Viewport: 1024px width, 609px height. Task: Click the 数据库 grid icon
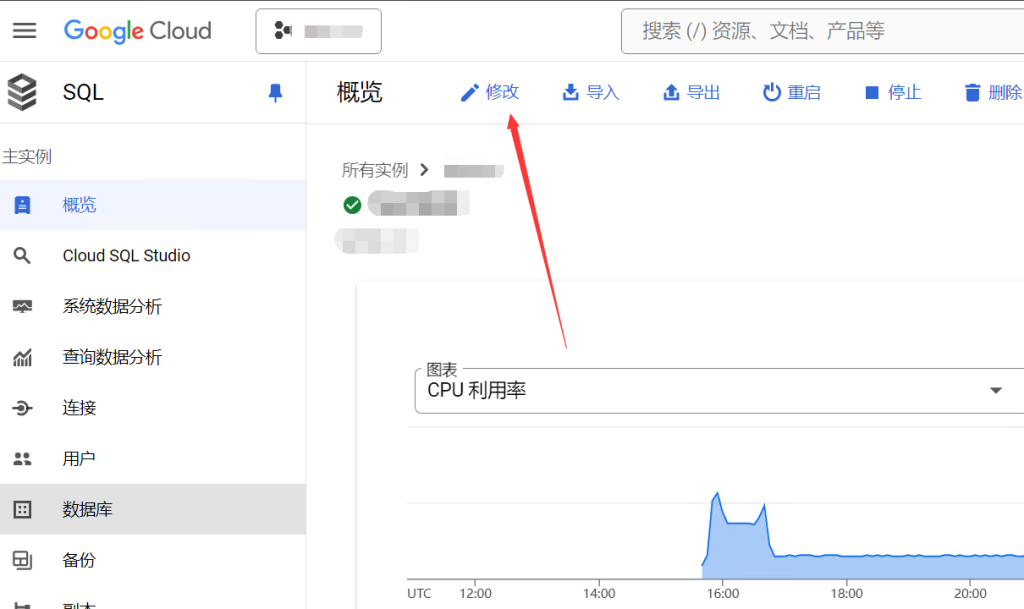[22, 510]
